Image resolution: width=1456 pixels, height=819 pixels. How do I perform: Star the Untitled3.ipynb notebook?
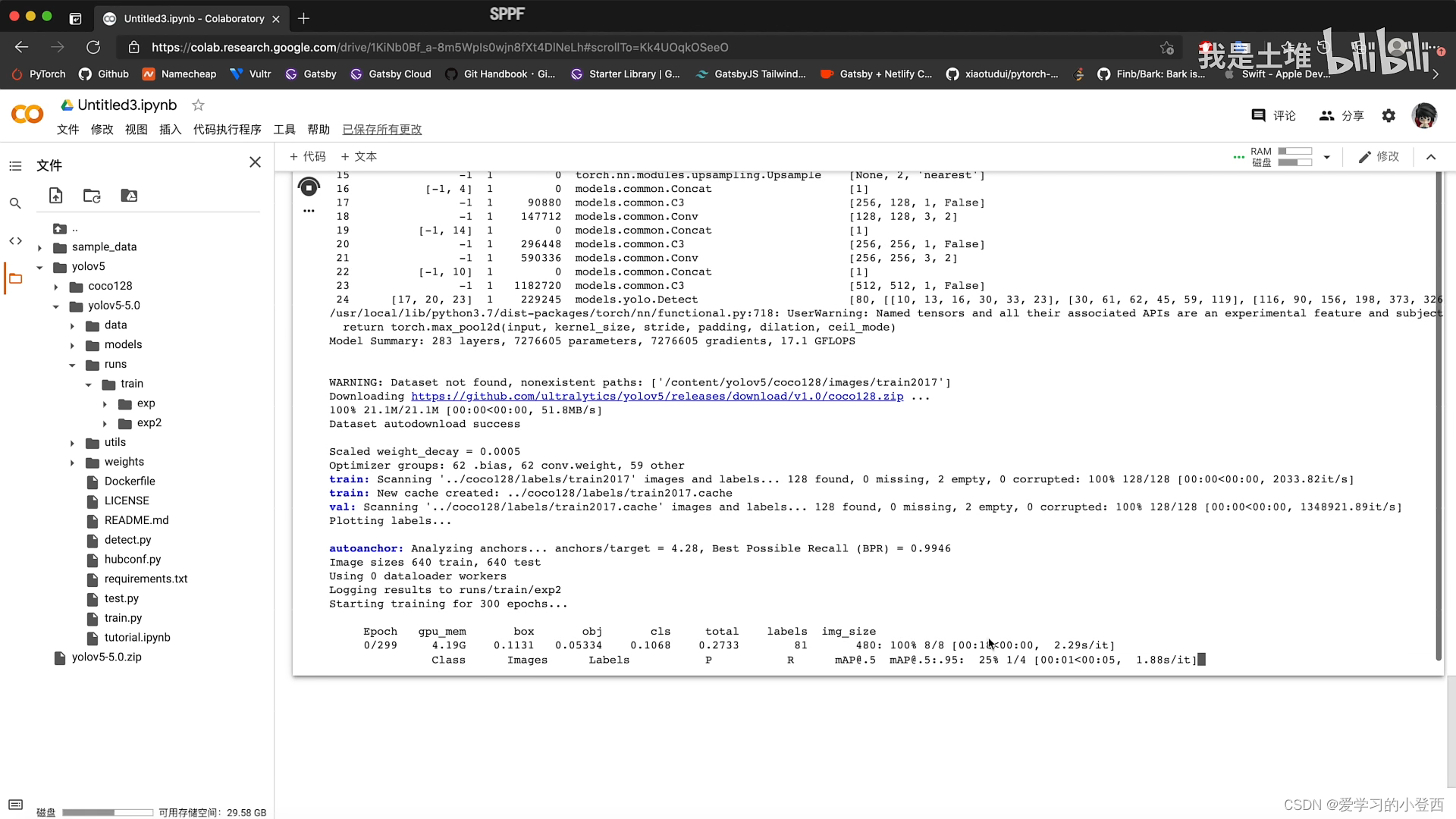click(x=198, y=105)
